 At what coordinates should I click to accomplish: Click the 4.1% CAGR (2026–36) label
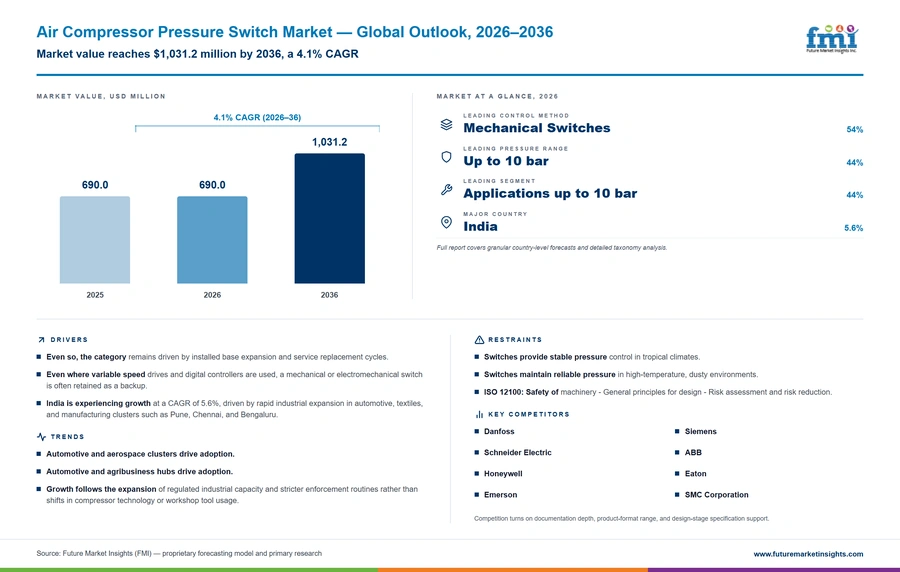tap(257, 117)
